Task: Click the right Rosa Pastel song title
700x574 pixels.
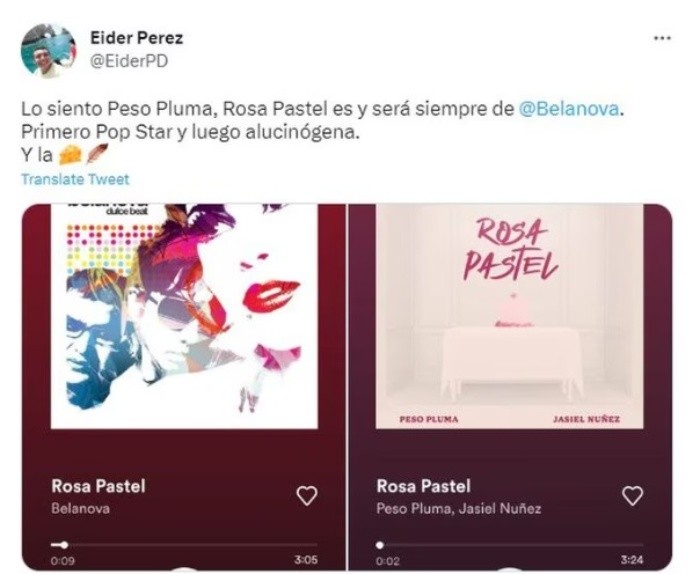Action: point(423,486)
